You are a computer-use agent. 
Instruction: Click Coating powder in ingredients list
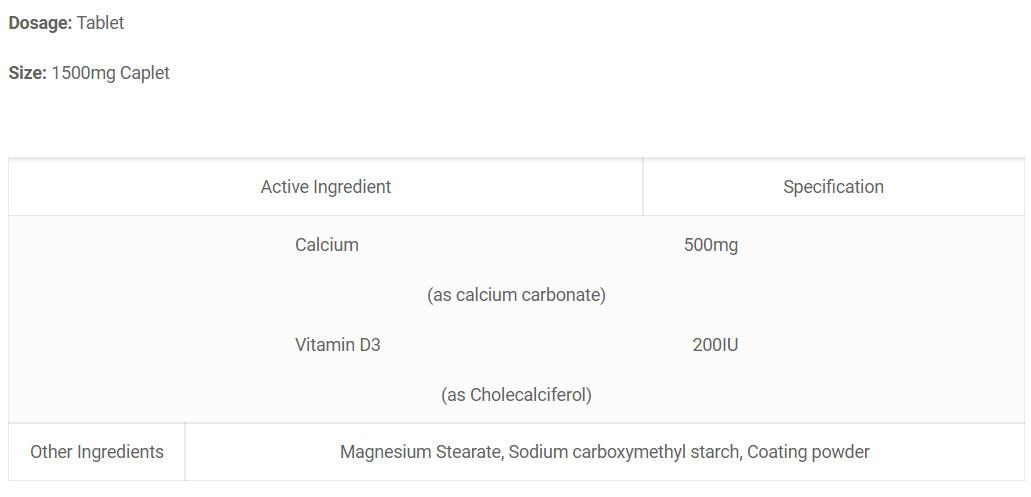coord(808,452)
